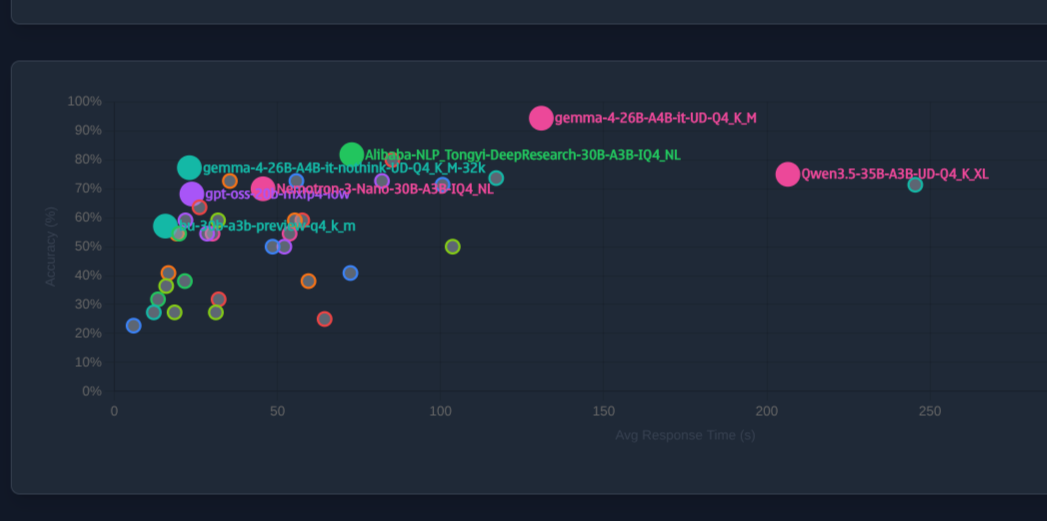This screenshot has height=521, width=1047.
Task: Click the large pink Qwen3.5-35B-A3B data point
Action: (788, 174)
